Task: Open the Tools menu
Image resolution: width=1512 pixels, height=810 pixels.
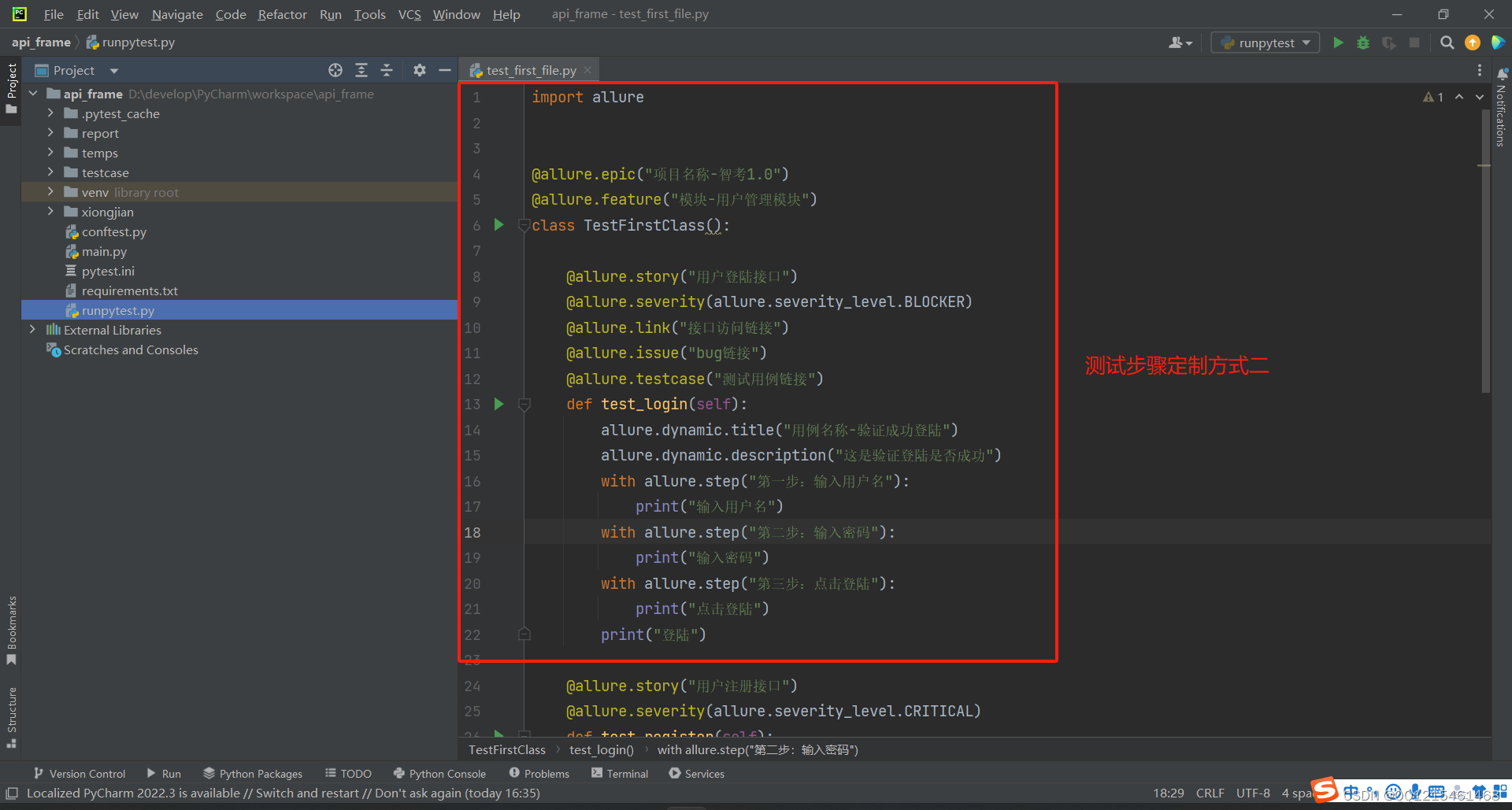Action: pyautogui.click(x=369, y=14)
